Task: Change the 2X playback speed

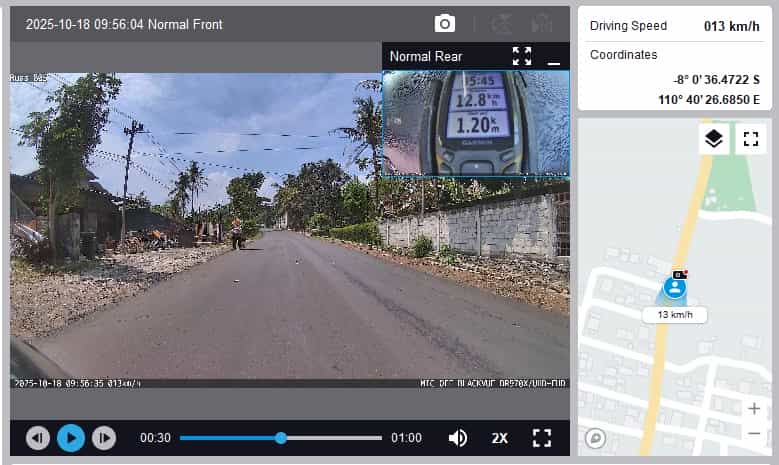Action: (x=500, y=438)
